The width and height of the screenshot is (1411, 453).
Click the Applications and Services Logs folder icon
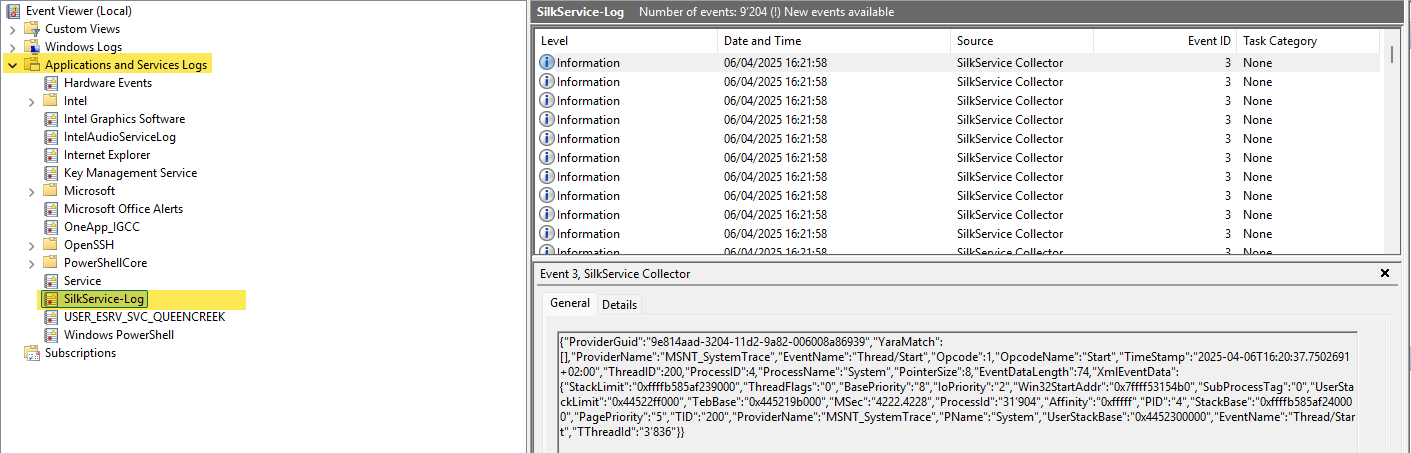point(33,65)
